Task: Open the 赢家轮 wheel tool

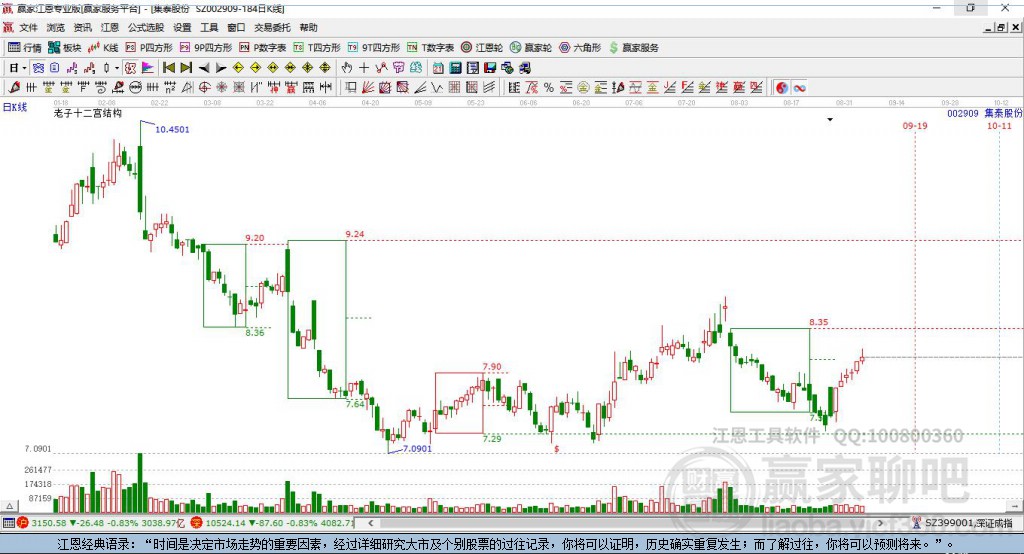Action: click(531, 48)
